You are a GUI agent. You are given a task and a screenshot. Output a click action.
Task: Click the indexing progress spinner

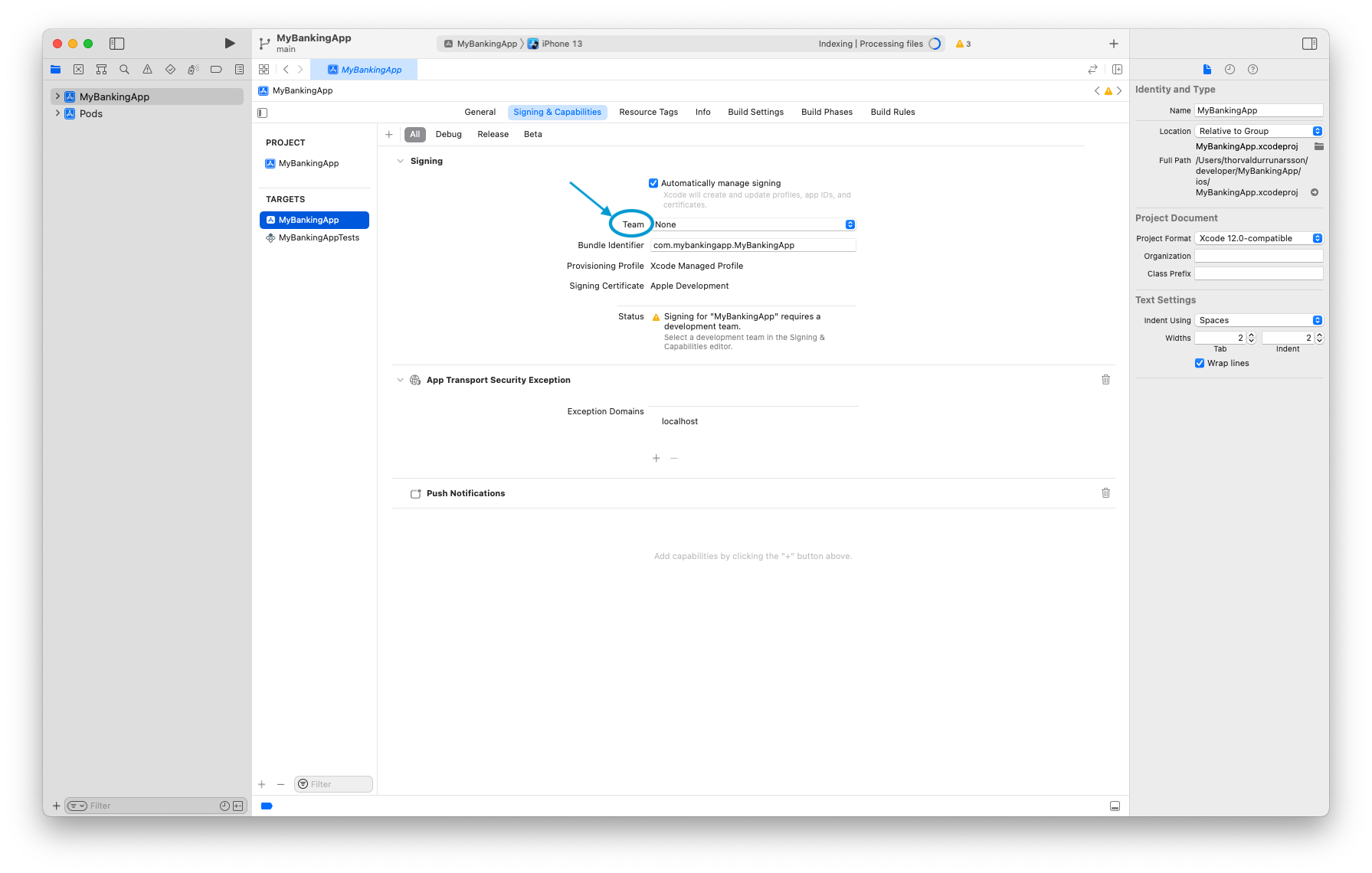tap(935, 44)
